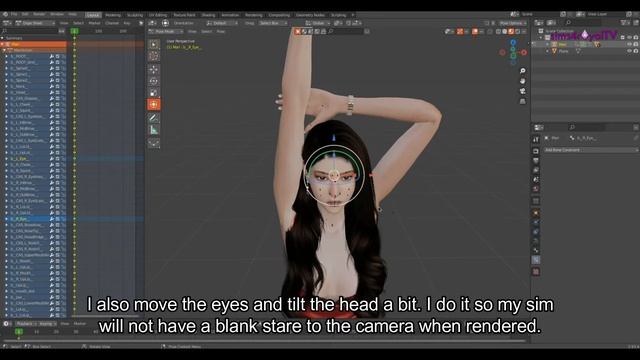Viewport: 640px width, 360px height.
Task: Open the Render properties tab
Action: click(536, 151)
